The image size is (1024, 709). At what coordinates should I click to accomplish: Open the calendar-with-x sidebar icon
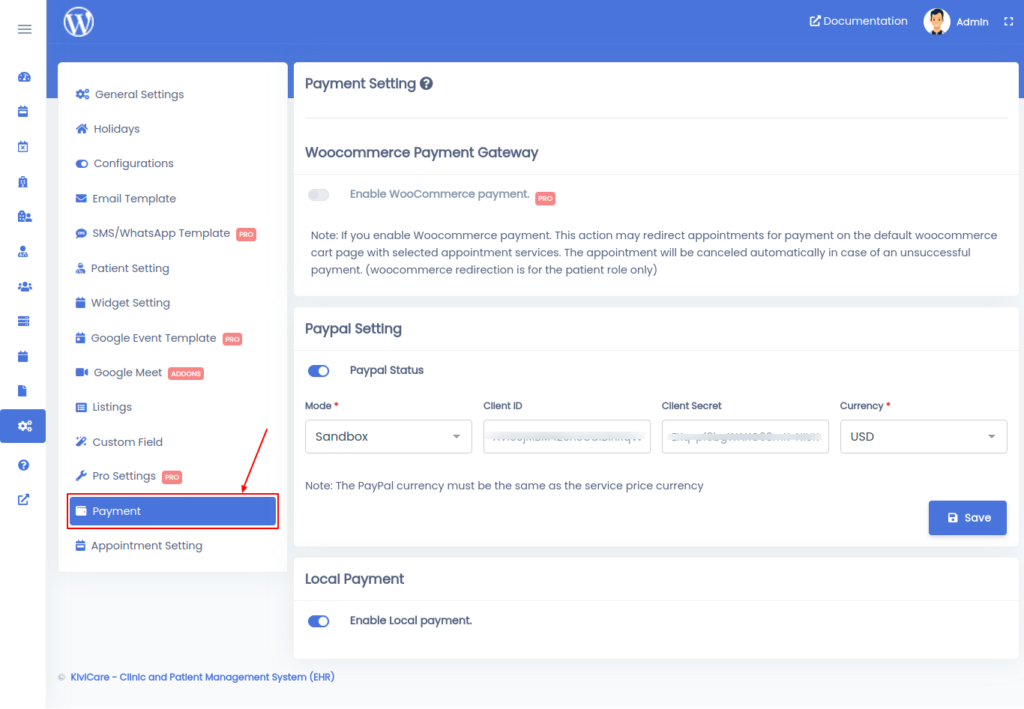(x=23, y=147)
